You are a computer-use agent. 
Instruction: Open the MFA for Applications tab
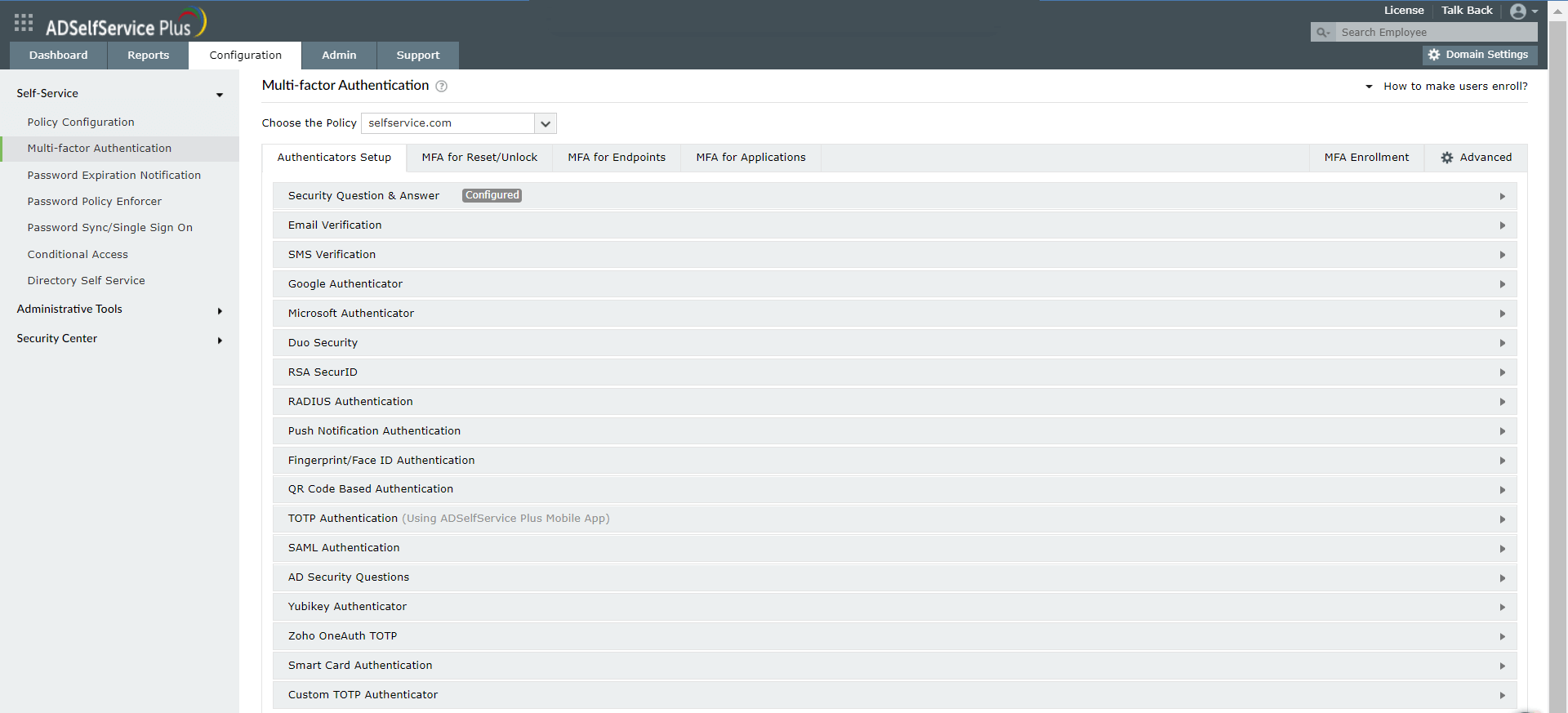751,158
